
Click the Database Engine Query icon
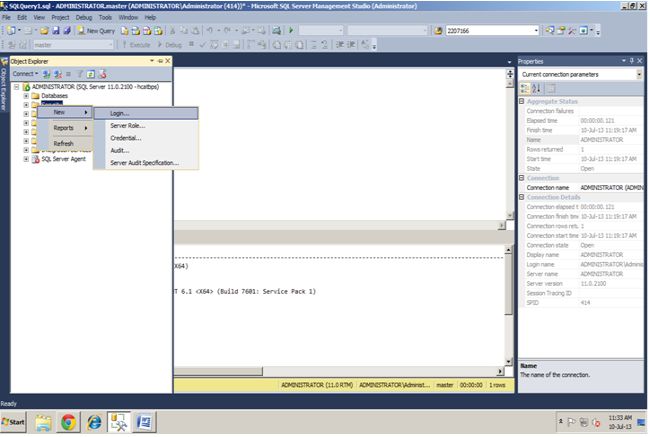pyautogui.click(x=125, y=31)
